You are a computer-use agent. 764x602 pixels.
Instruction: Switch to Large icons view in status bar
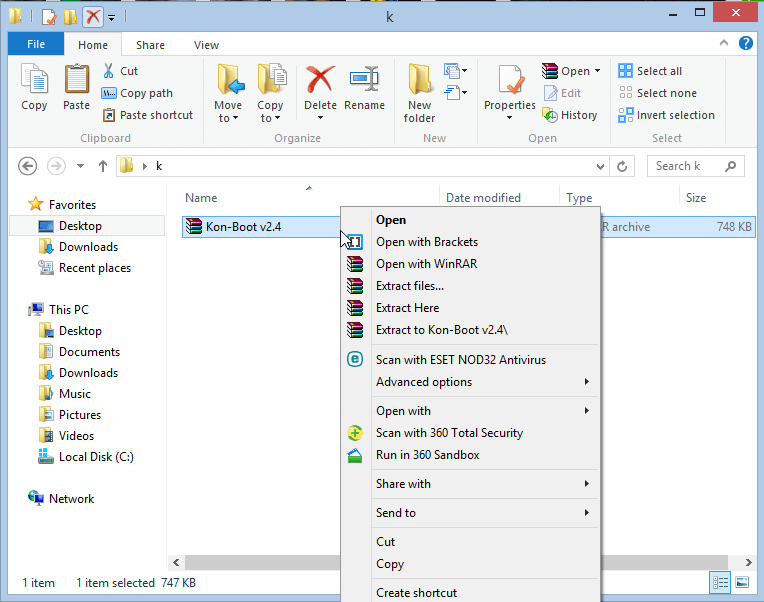pyautogui.click(x=742, y=583)
